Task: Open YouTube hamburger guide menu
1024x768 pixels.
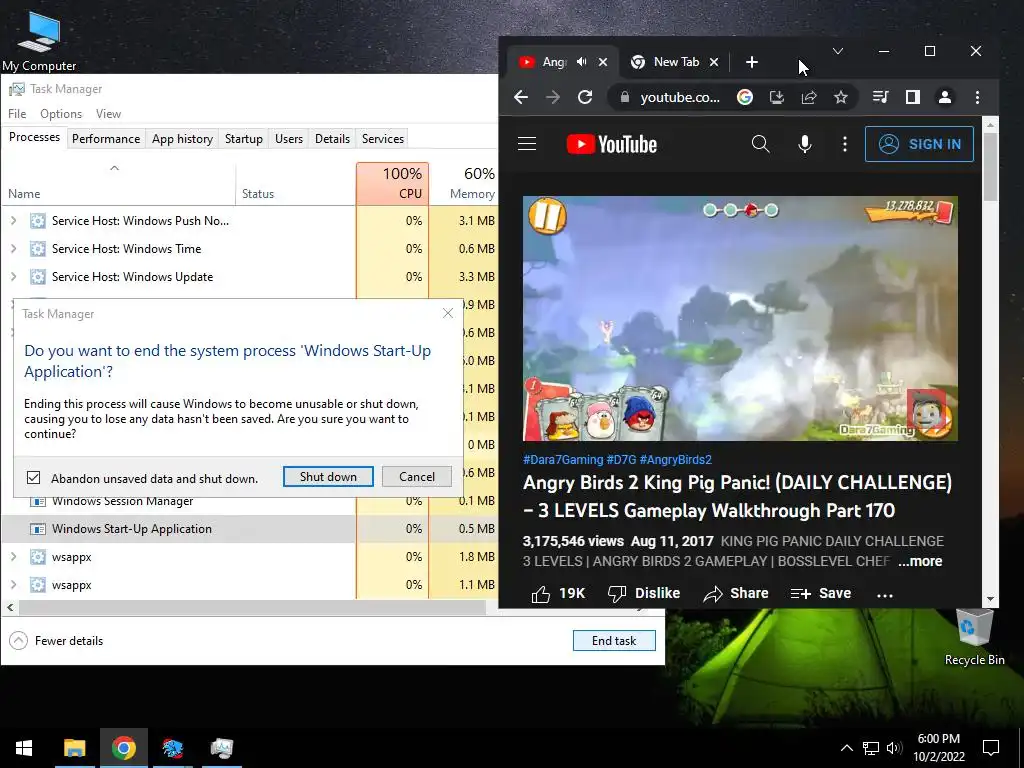Action: click(527, 144)
